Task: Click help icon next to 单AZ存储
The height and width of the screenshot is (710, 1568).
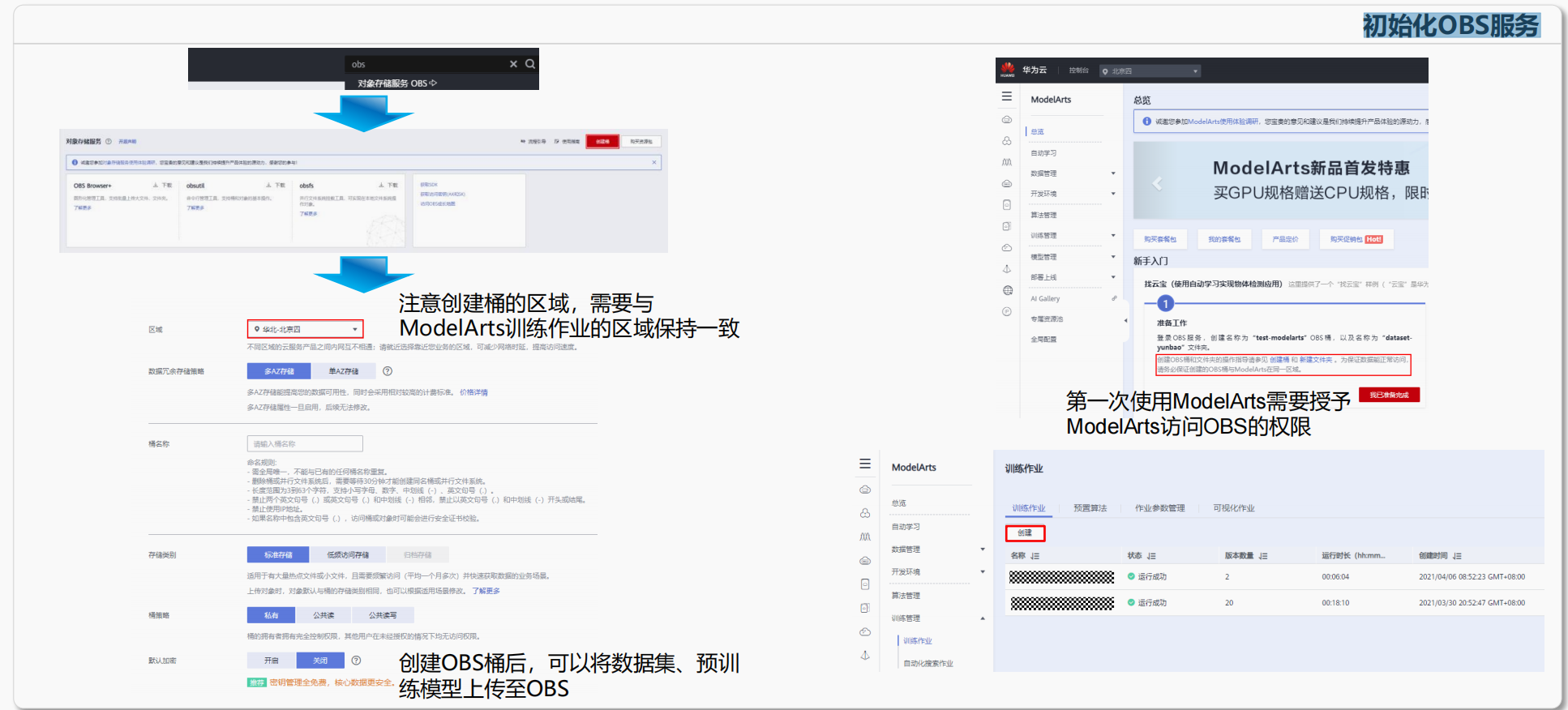Action: click(x=388, y=371)
